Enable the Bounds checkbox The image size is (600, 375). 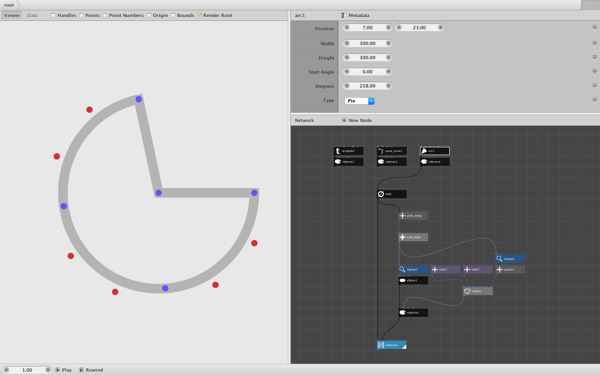click(x=173, y=15)
